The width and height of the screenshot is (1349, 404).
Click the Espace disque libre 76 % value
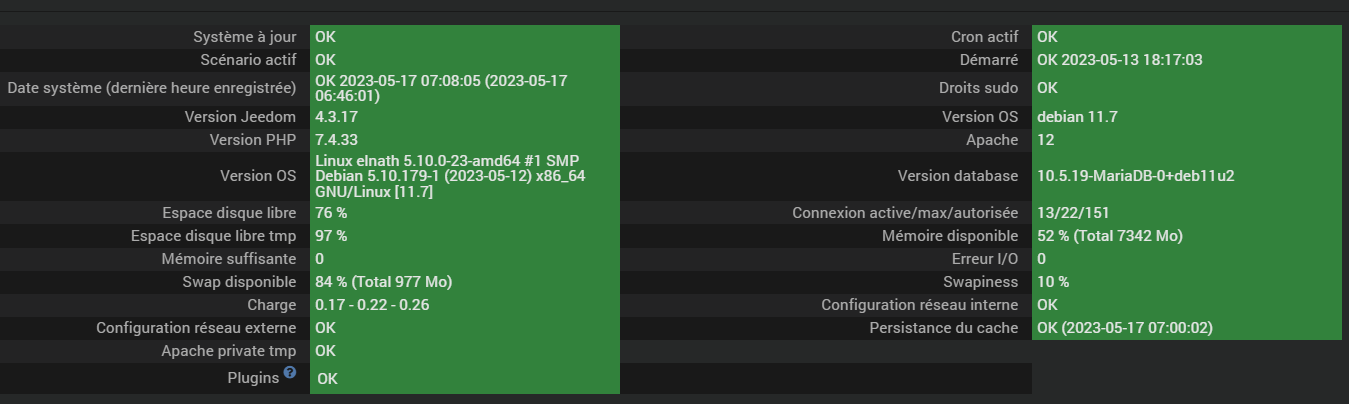pyautogui.click(x=331, y=213)
